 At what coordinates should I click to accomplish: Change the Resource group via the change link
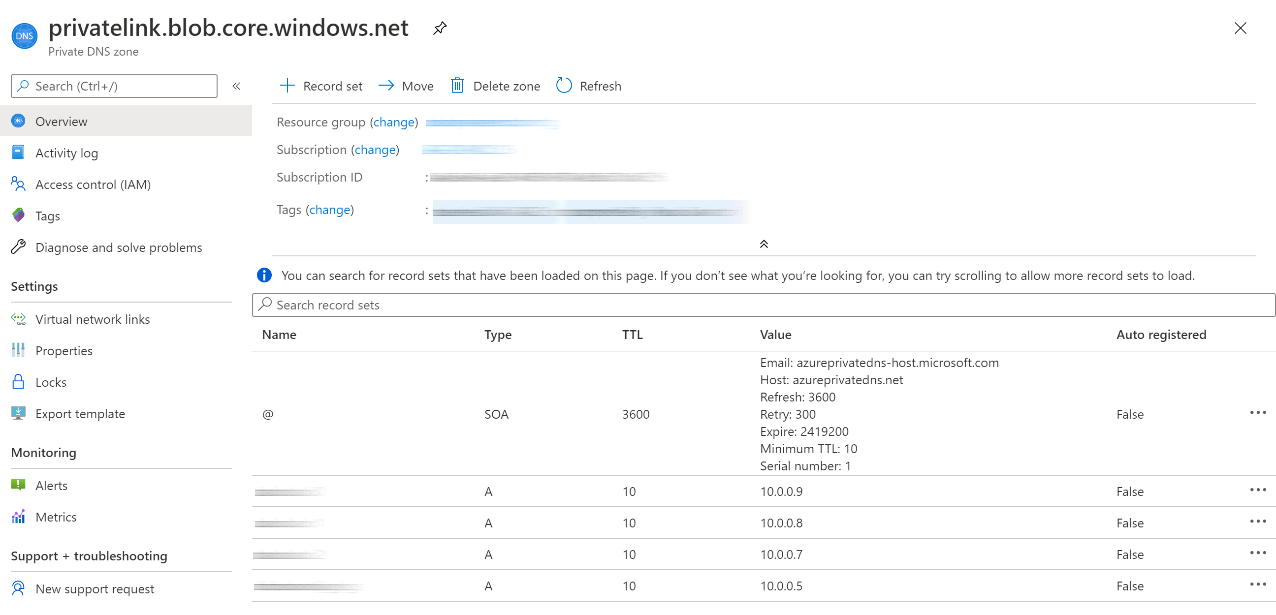click(394, 122)
